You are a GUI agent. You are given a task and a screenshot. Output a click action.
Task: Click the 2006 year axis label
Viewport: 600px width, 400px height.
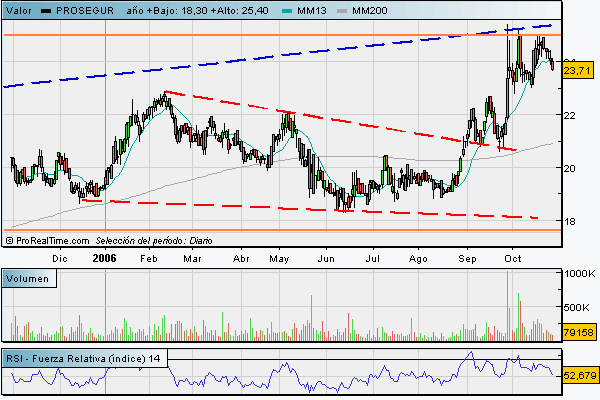tap(104, 258)
